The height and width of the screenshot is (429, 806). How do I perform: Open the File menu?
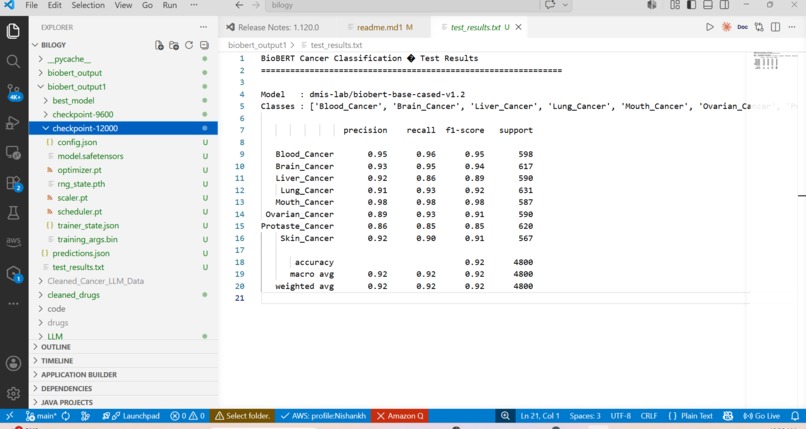[x=31, y=5]
